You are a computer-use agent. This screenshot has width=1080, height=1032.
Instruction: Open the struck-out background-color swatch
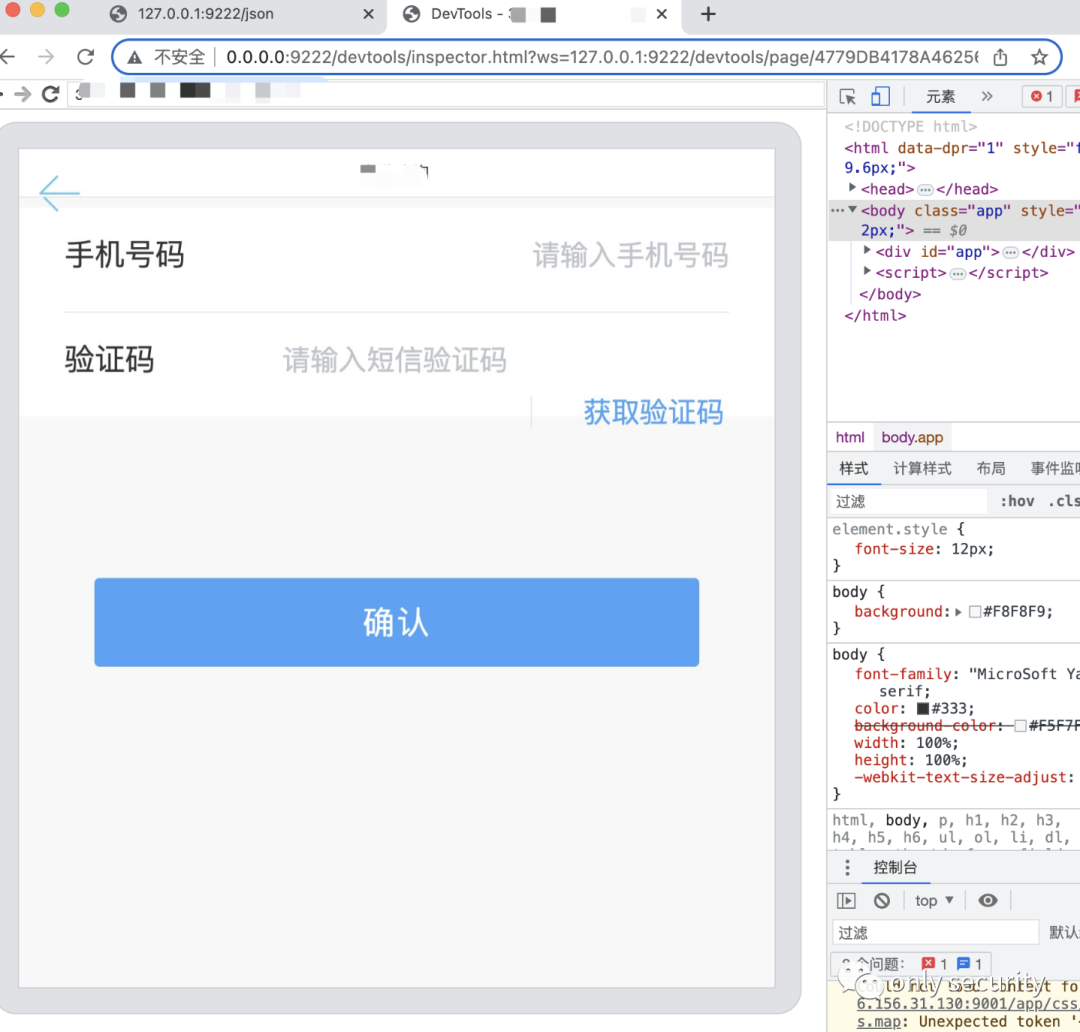(1021, 726)
